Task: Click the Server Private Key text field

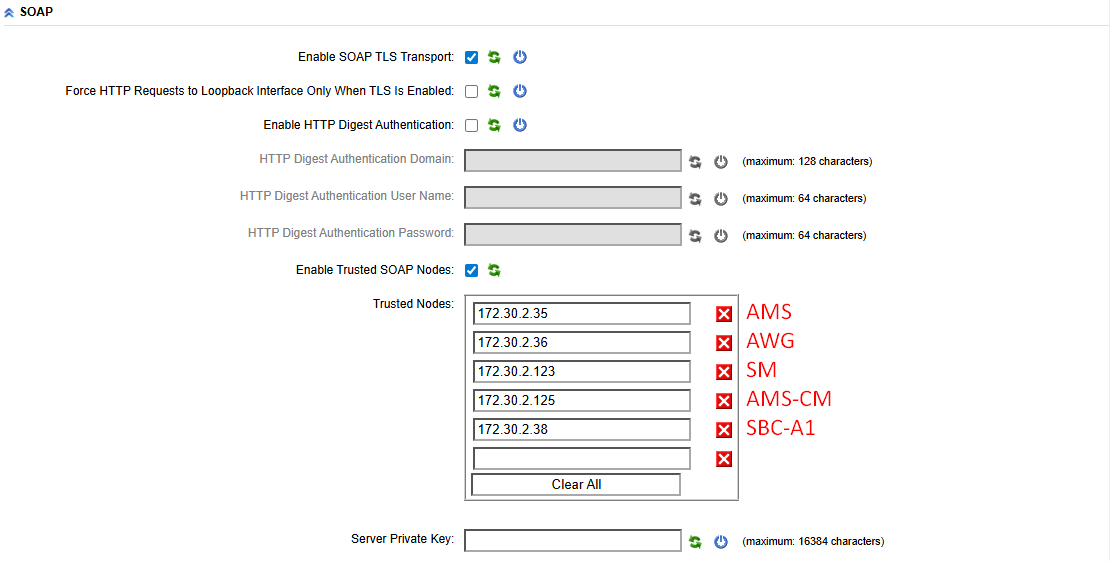Action: (x=573, y=541)
